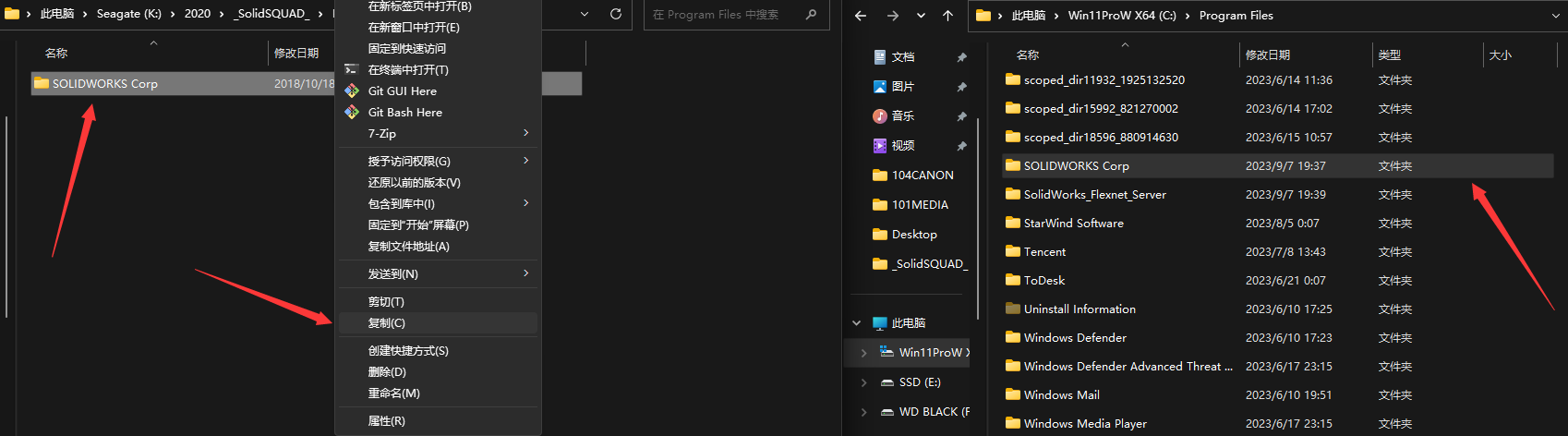Image resolution: width=1568 pixels, height=436 pixels.
Task: Choose 复制(C) from the context menu
Action: (x=438, y=323)
